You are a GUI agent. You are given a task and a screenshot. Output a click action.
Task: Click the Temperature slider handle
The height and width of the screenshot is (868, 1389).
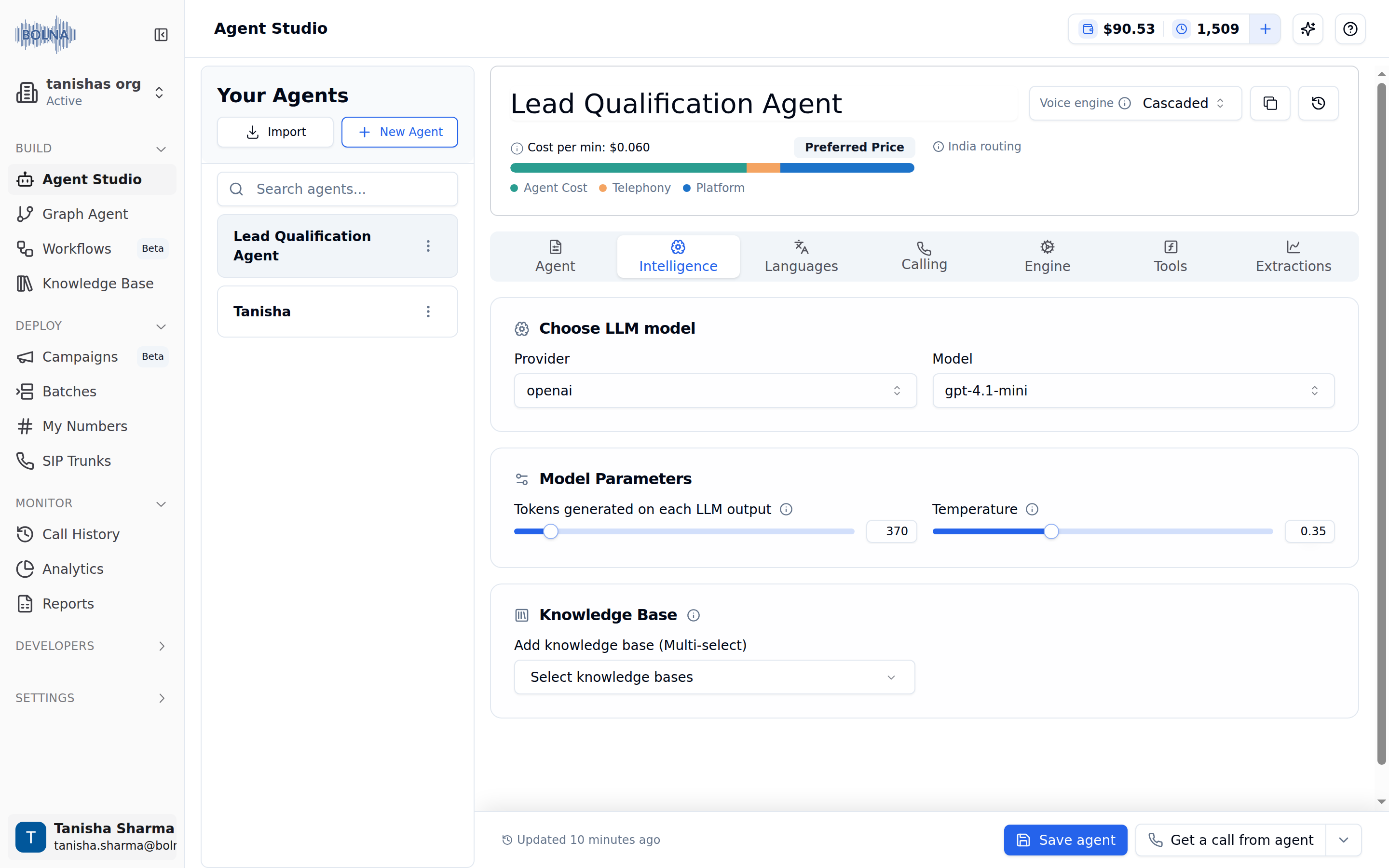point(1051,531)
